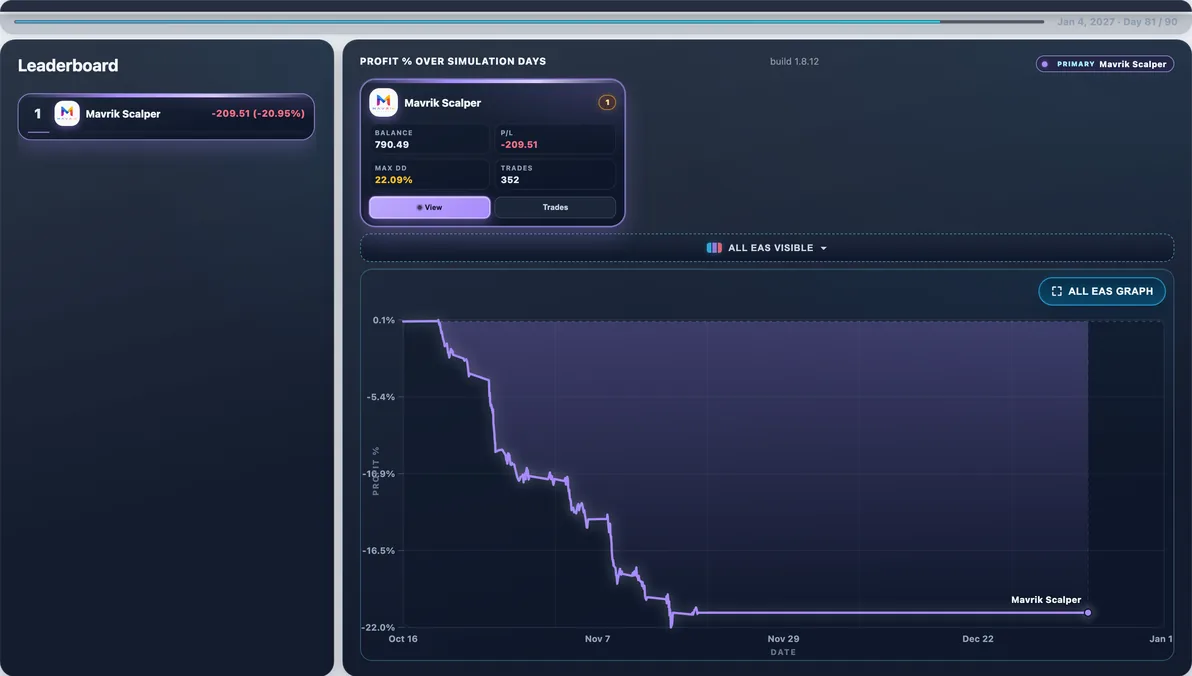The image size is (1192, 676).
Task: Click the Jan 4, 2027 Day 81/90 label
Action: pos(1117,22)
